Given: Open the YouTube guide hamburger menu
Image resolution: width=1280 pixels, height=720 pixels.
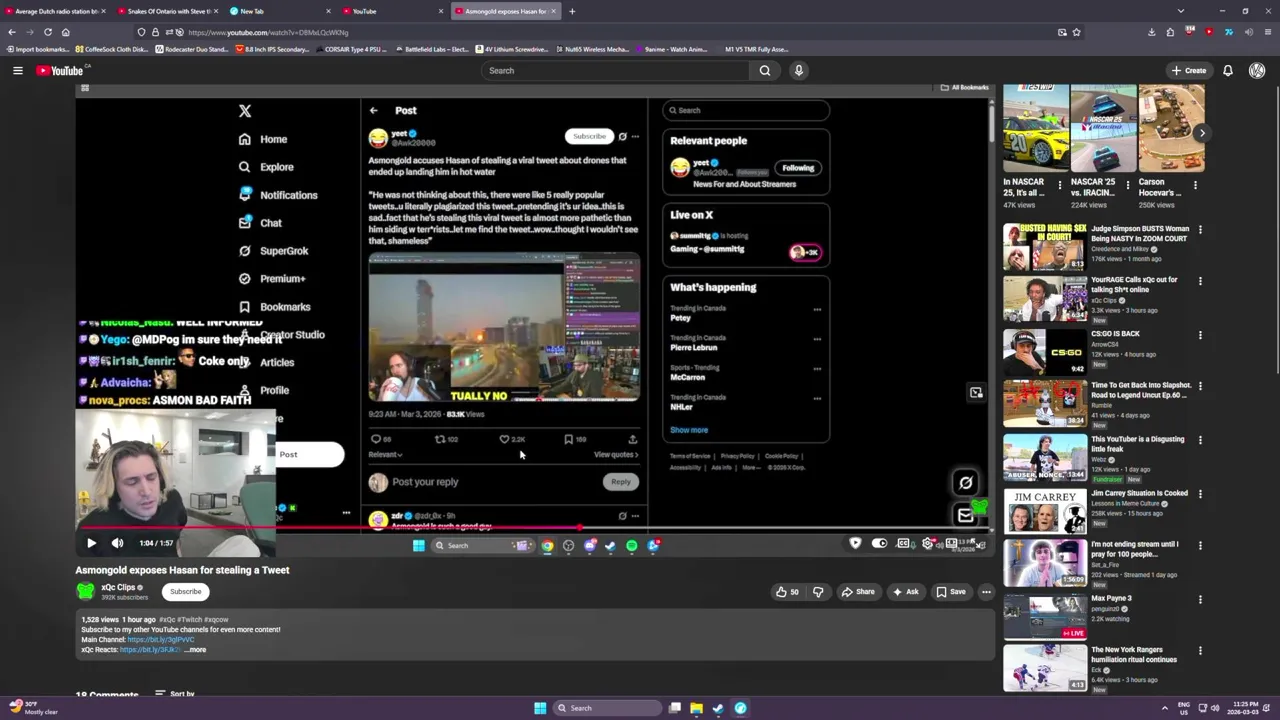Looking at the screenshot, I should [17, 70].
